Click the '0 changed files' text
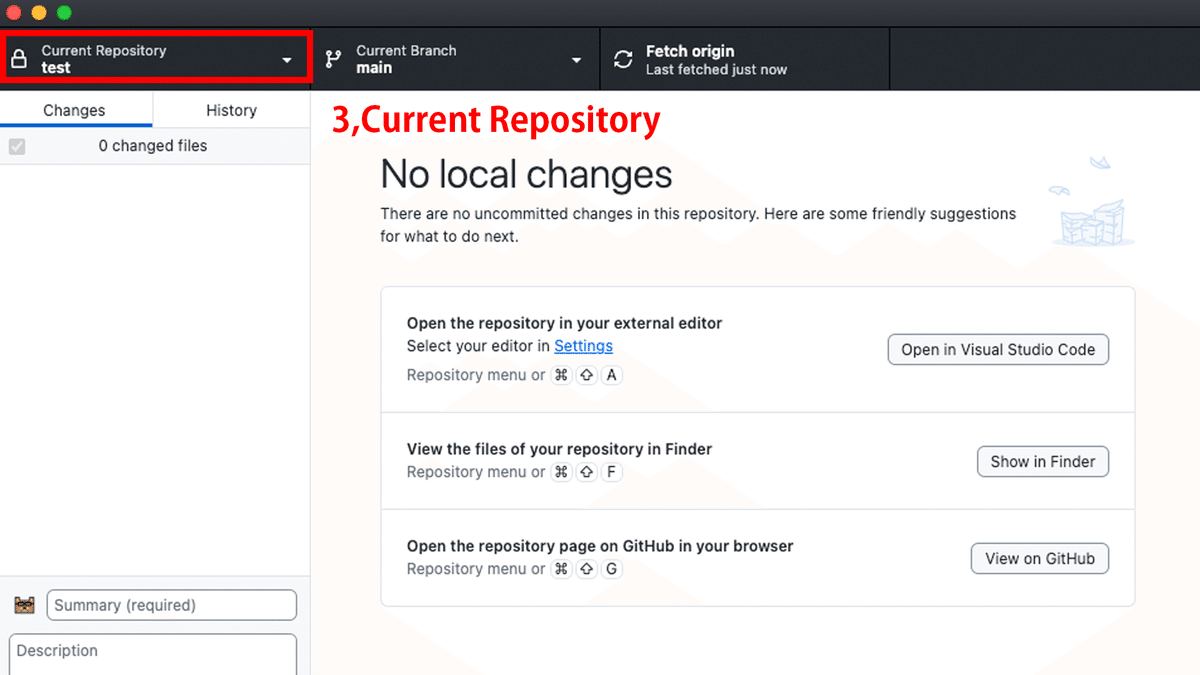The height and width of the screenshot is (675, 1200). (153, 146)
